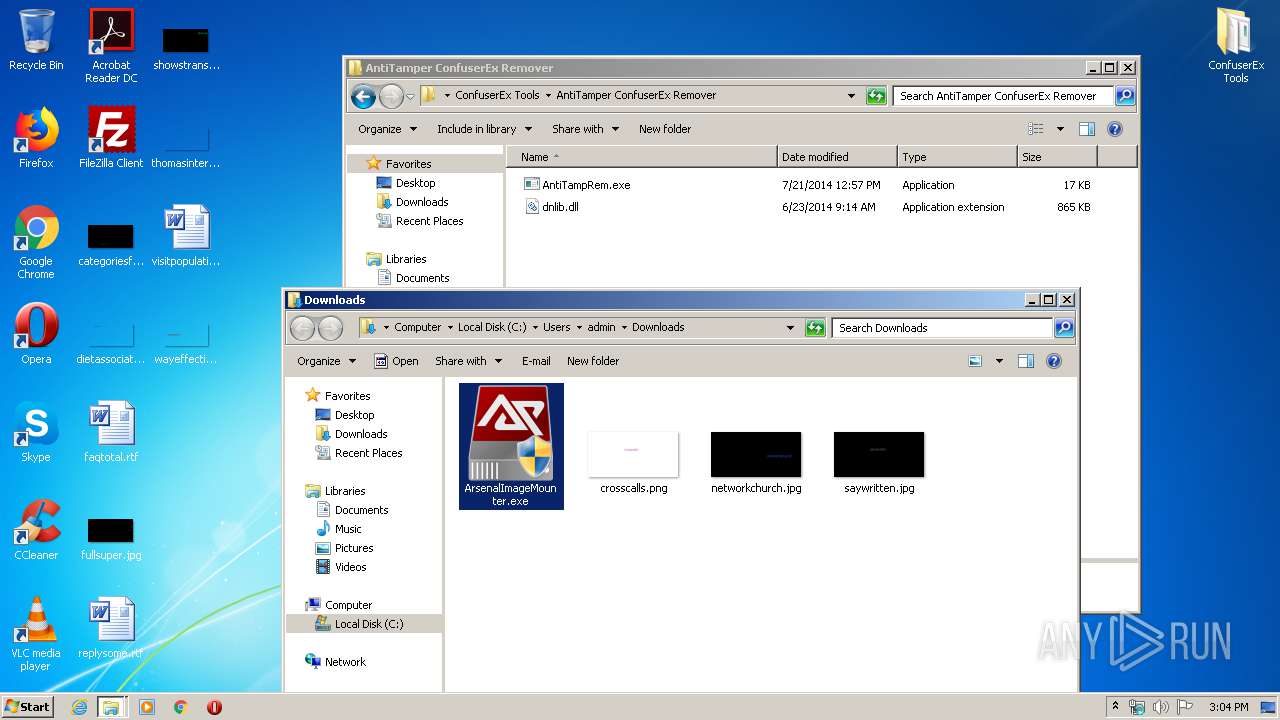1280x720 pixels.
Task: Click the Start button
Action: coord(28,706)
